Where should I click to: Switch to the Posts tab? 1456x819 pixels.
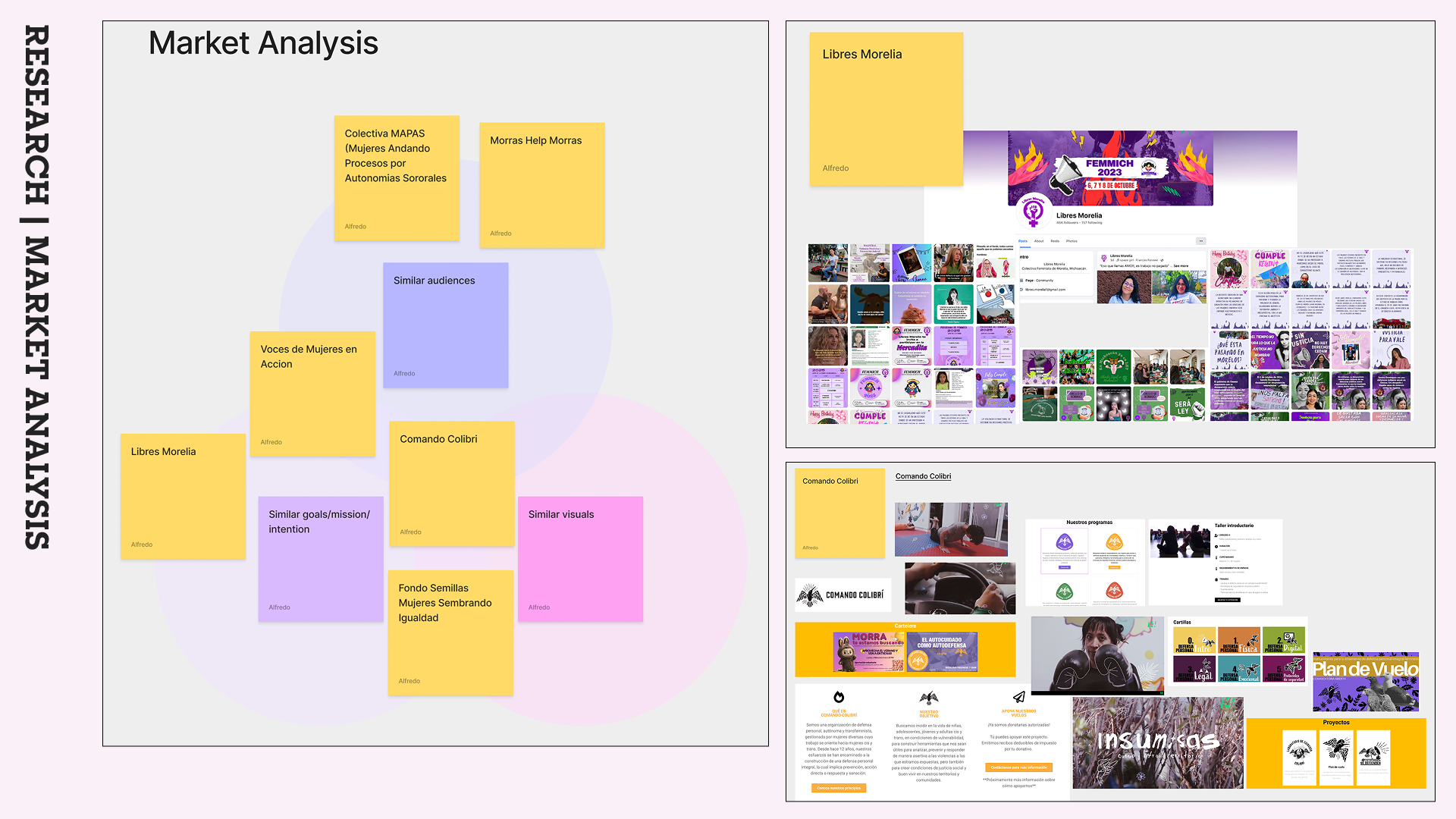(1023, 241)
